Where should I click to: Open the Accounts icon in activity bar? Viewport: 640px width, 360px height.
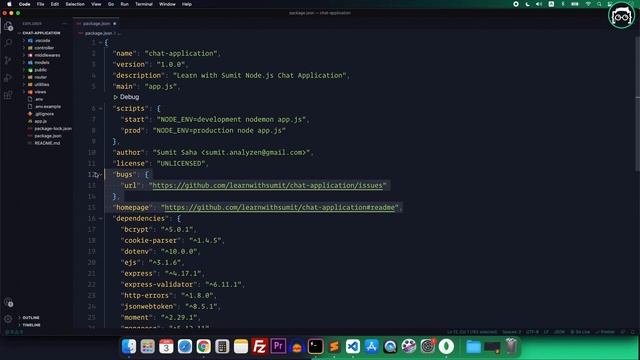tap(8, 303)
